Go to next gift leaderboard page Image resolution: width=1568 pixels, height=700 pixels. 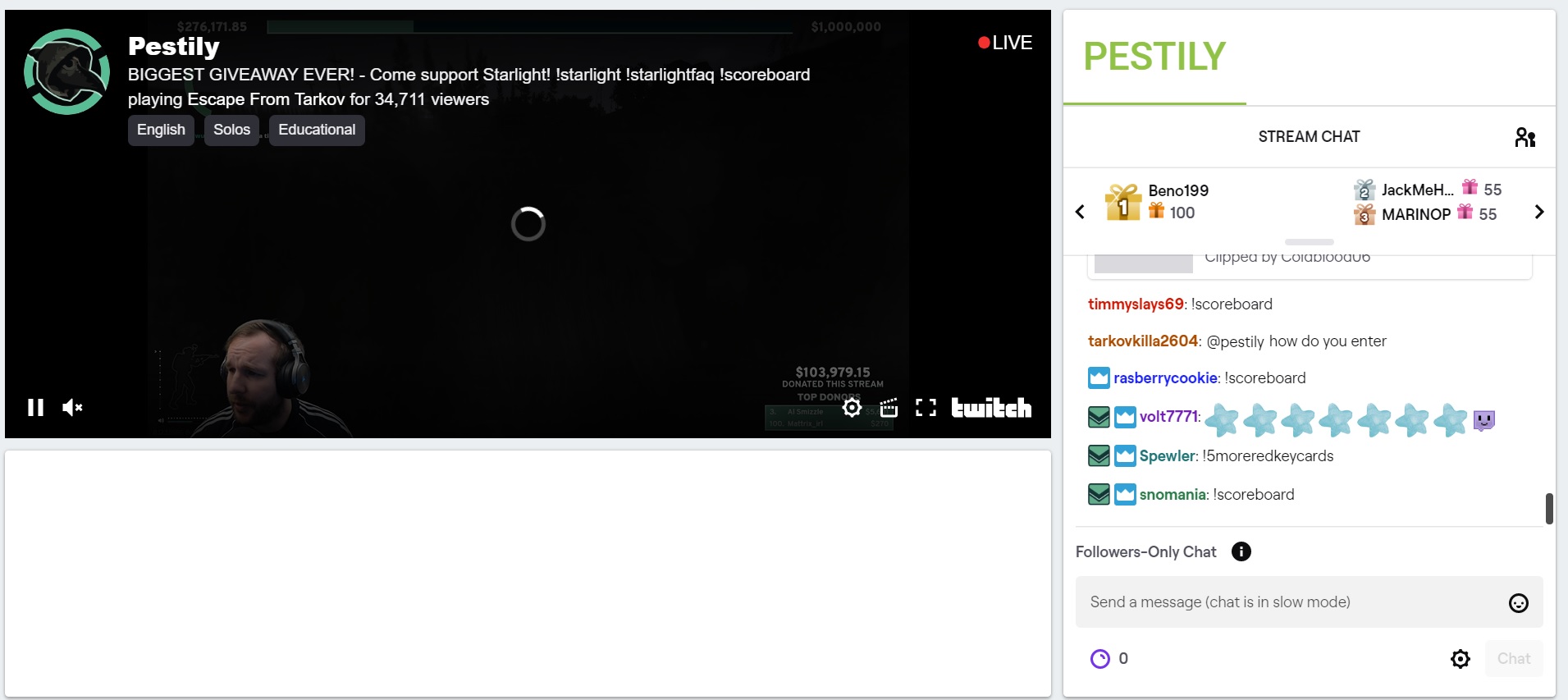pyautogui.click(x=1538, y=213)
